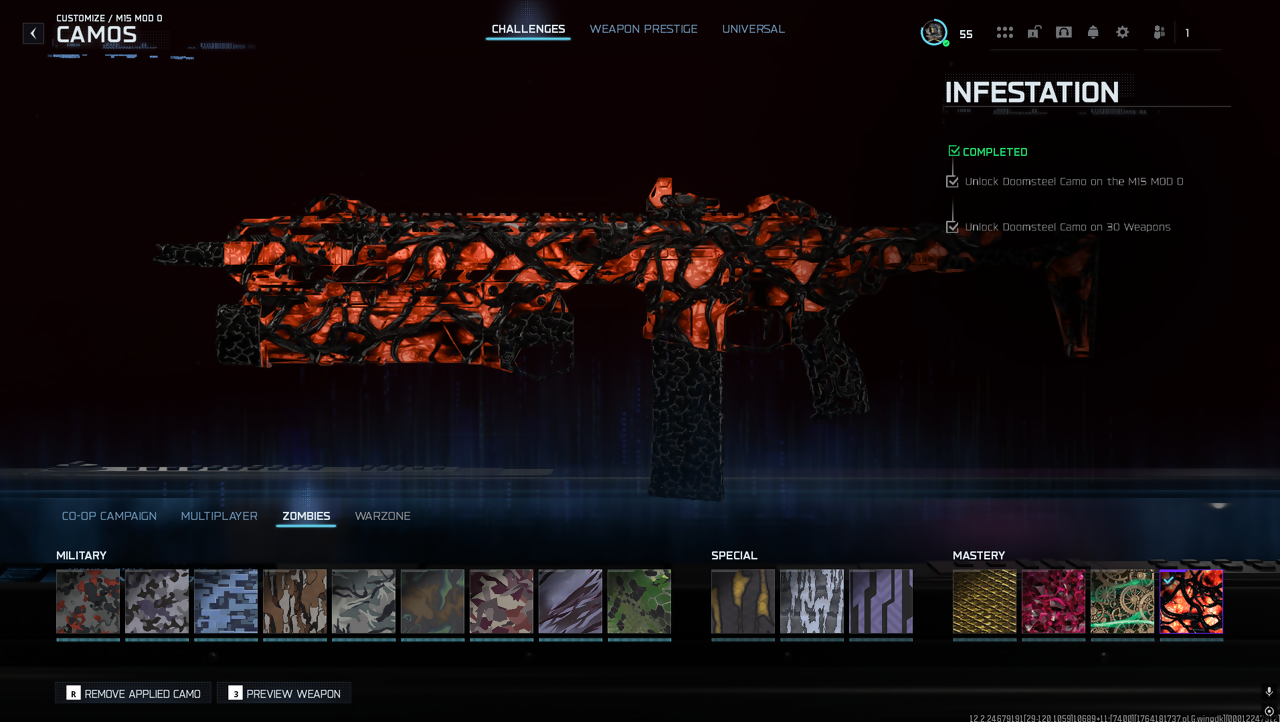Click checkbox for Doomsteel on M15 MOD 0

(952, 182)
